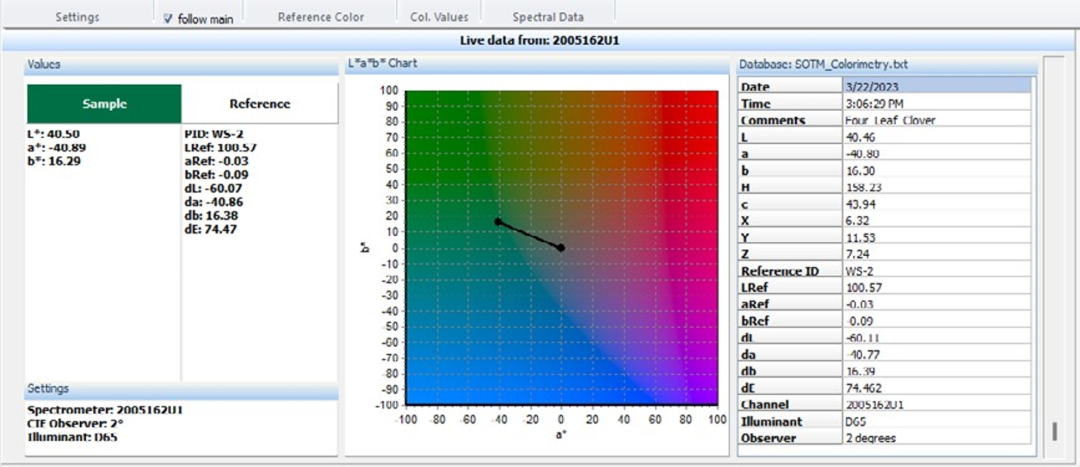Click the L*: 40.50 sample value
This screenshot has width=1080, height=467.
click(x=53, y=134)
